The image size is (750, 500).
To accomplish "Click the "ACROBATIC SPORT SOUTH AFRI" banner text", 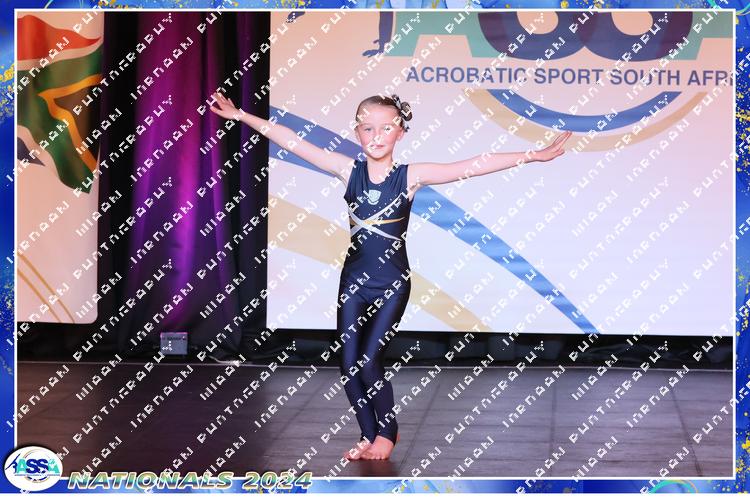I will [x=569, y=77].
